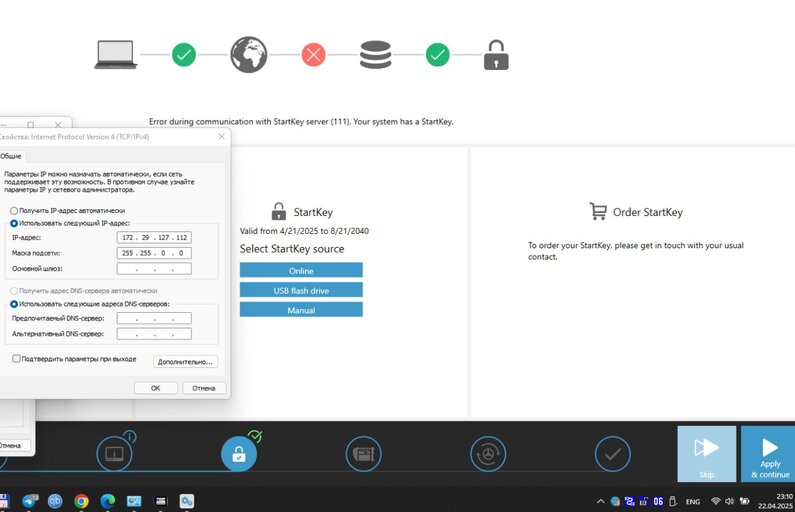Click the Online StartKey source button
Image resolution: width=795 pixels, height=512 pixels.
click(301, 270)
